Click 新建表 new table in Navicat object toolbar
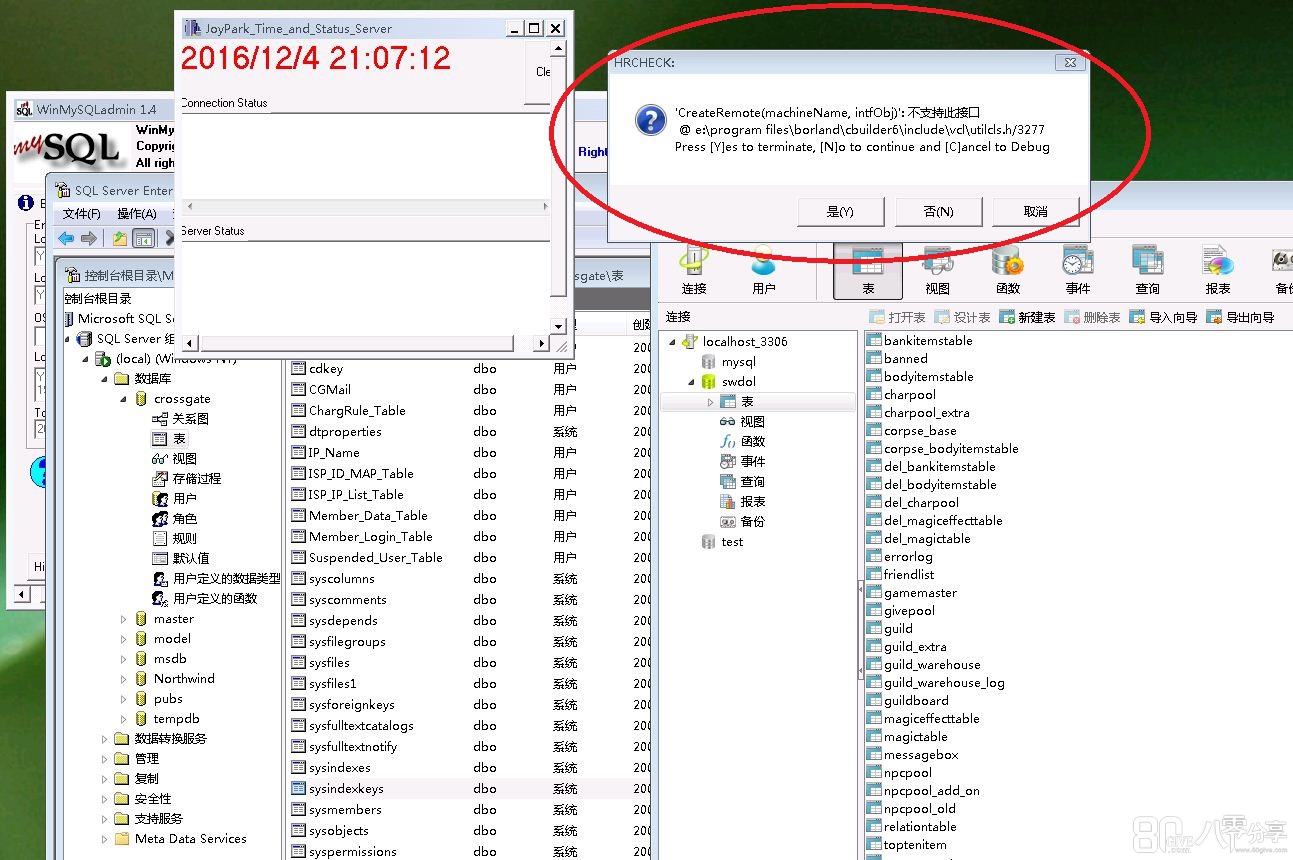This screenshot has width=1293, height=860. pyautogui.click(x=1027, y=317)
